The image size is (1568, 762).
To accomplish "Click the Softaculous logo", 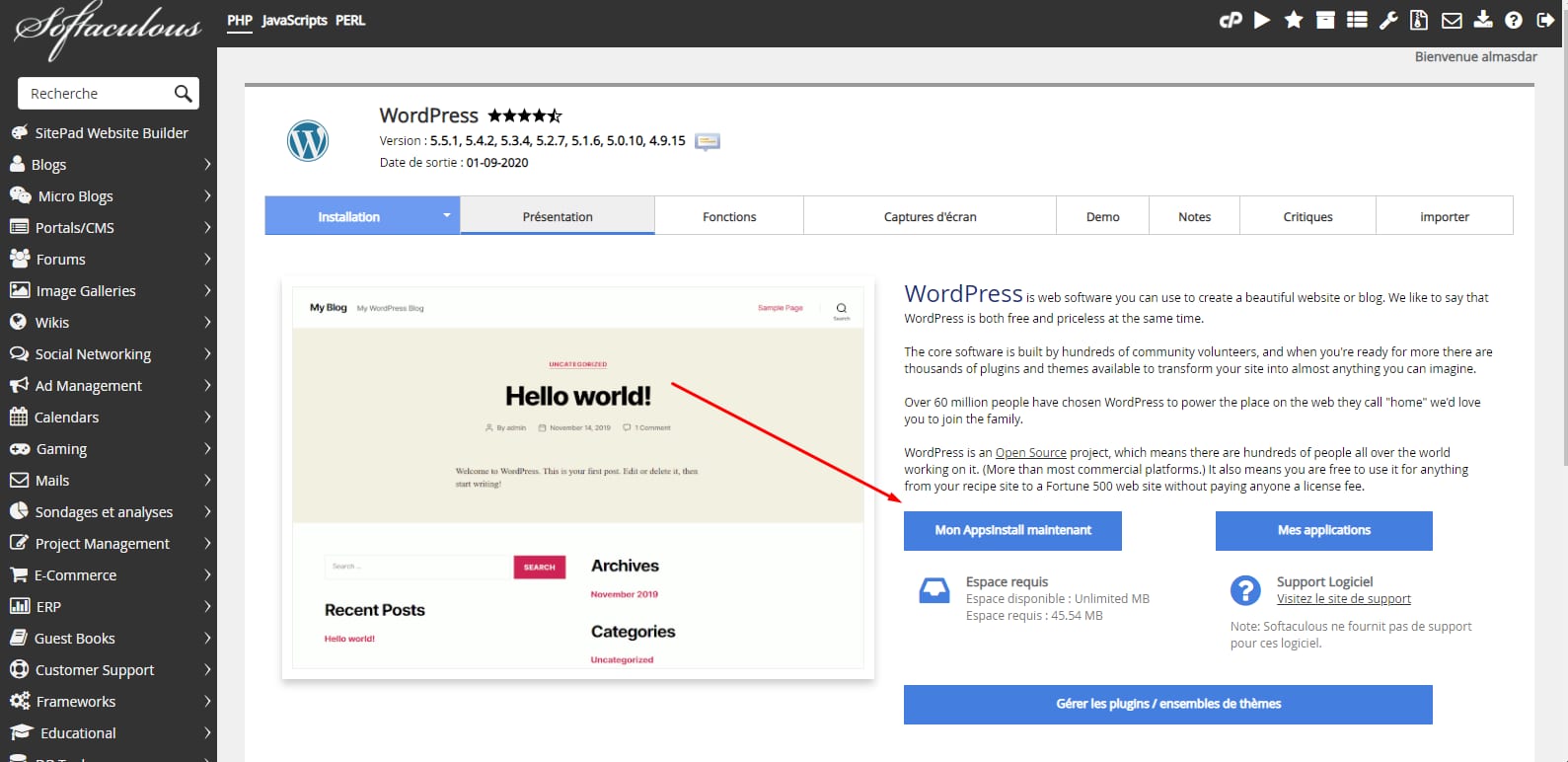I will pos(108,30).
